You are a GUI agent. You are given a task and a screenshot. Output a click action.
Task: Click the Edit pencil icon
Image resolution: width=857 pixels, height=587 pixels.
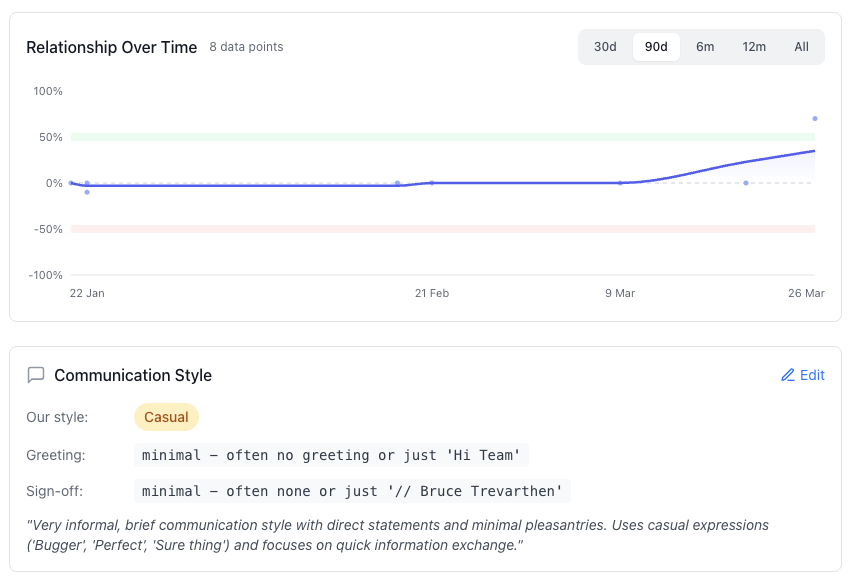[x=788, y=375]
